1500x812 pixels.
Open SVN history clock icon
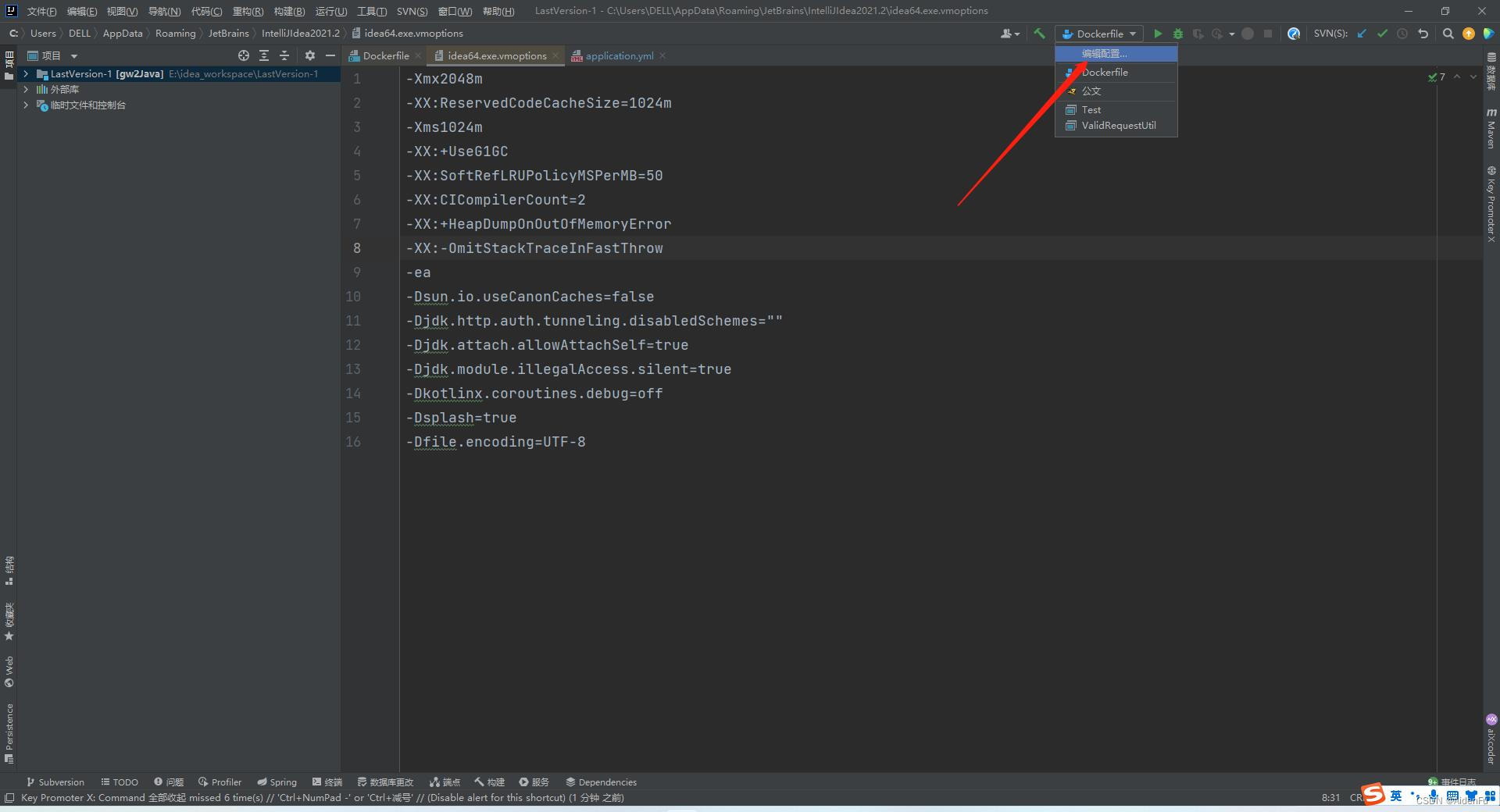click(x=1402, y=34)
